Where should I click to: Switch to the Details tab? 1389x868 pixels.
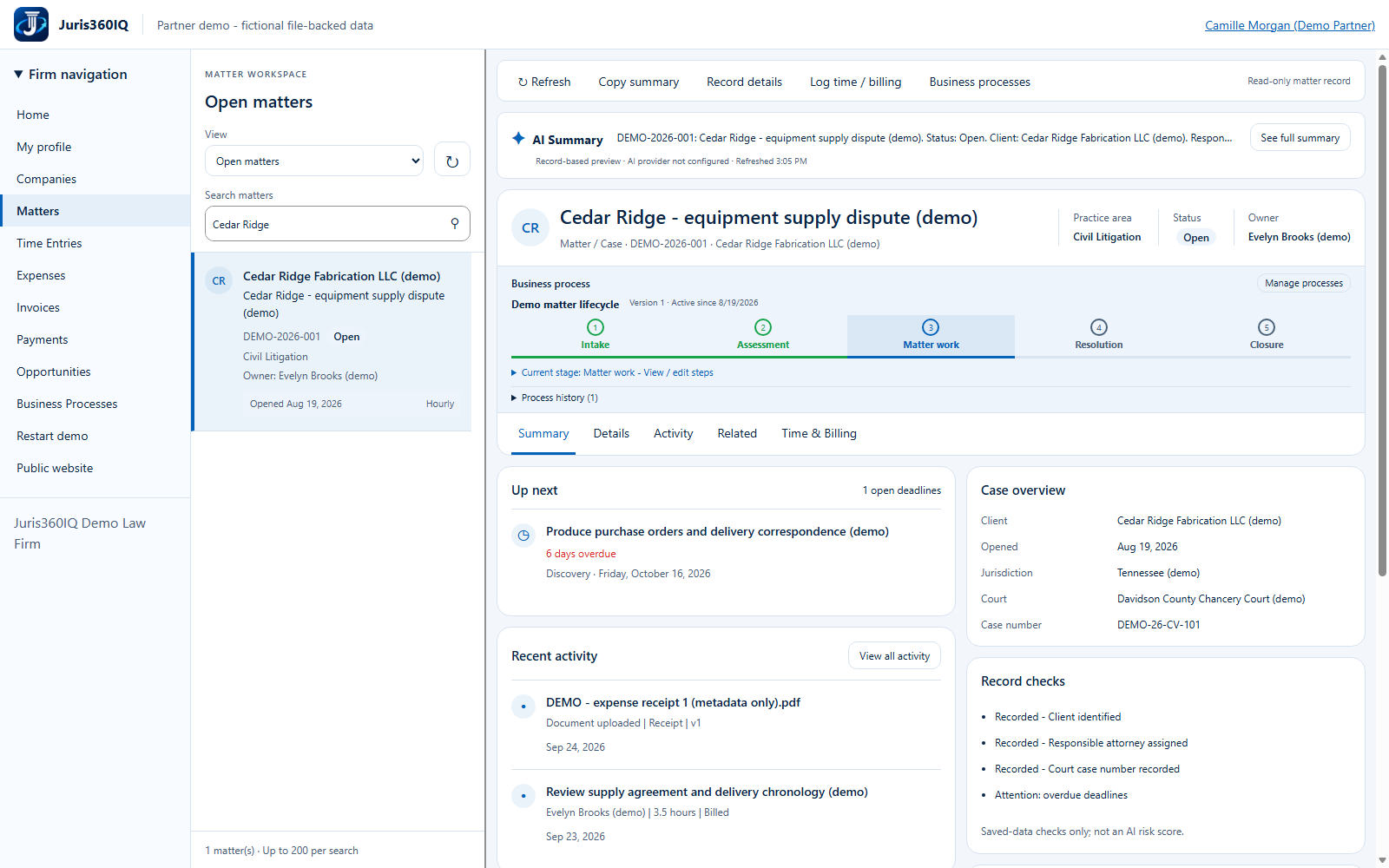pos(611,433)
